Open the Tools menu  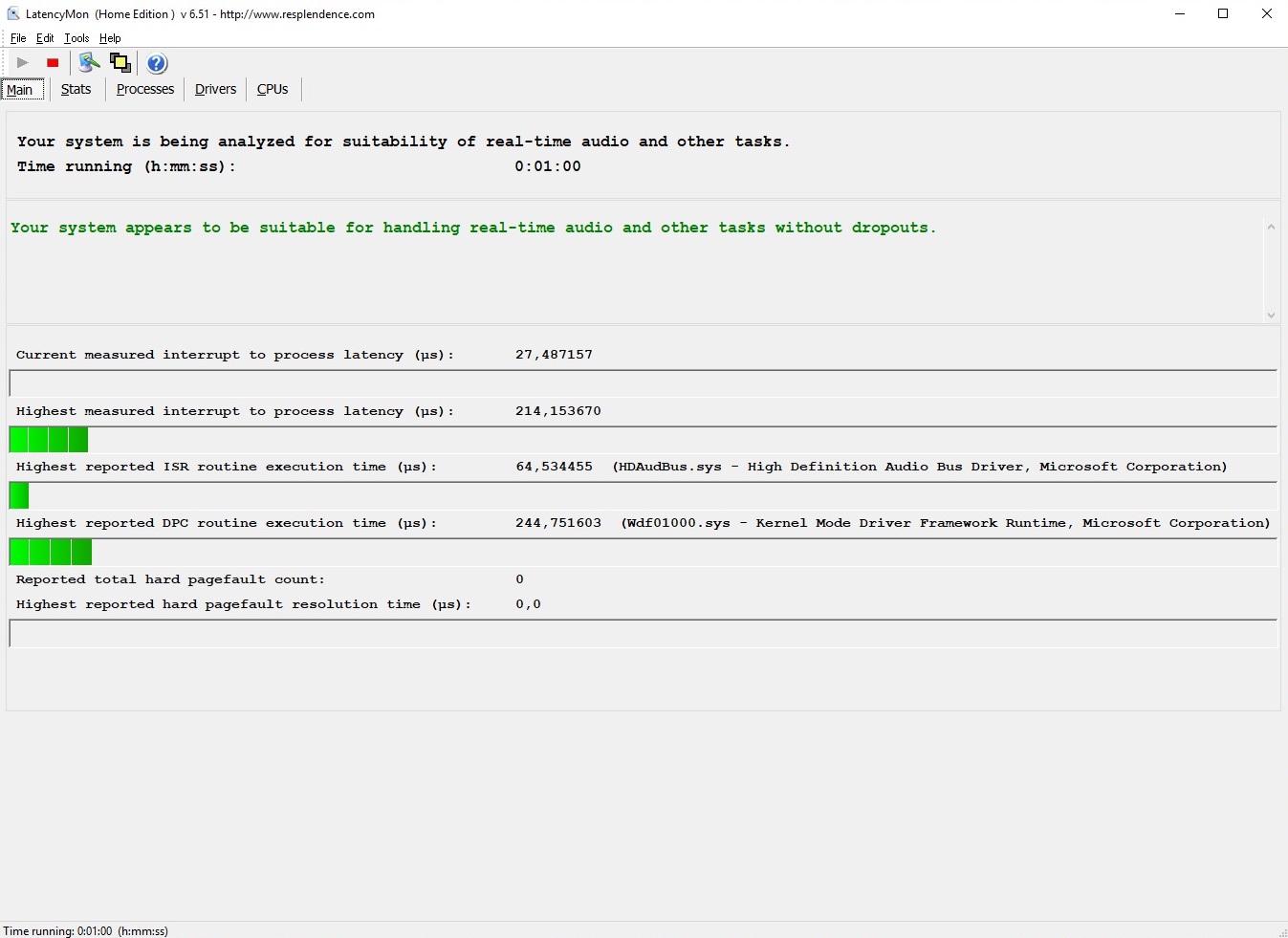(76, 38)
